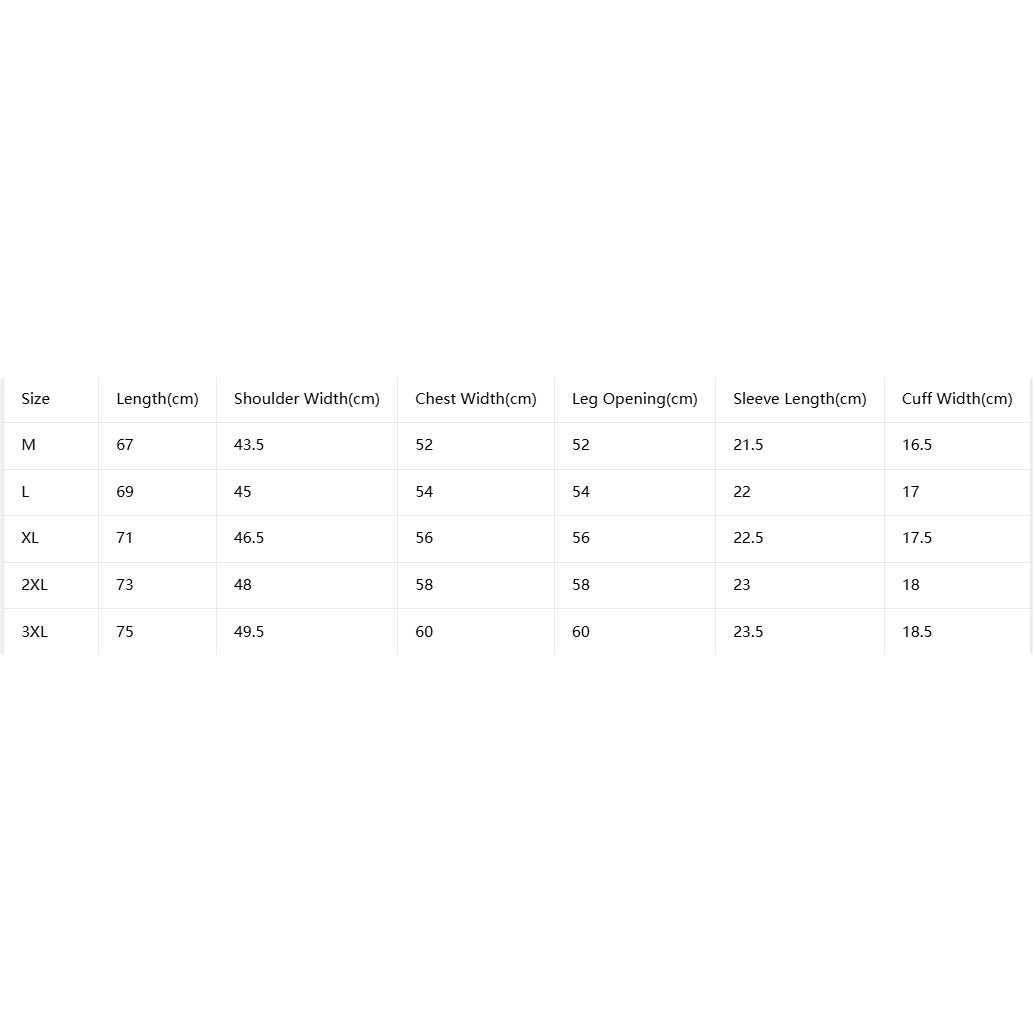Select the length value 69
The image size is (1033, 1033).
coord(125,491)
